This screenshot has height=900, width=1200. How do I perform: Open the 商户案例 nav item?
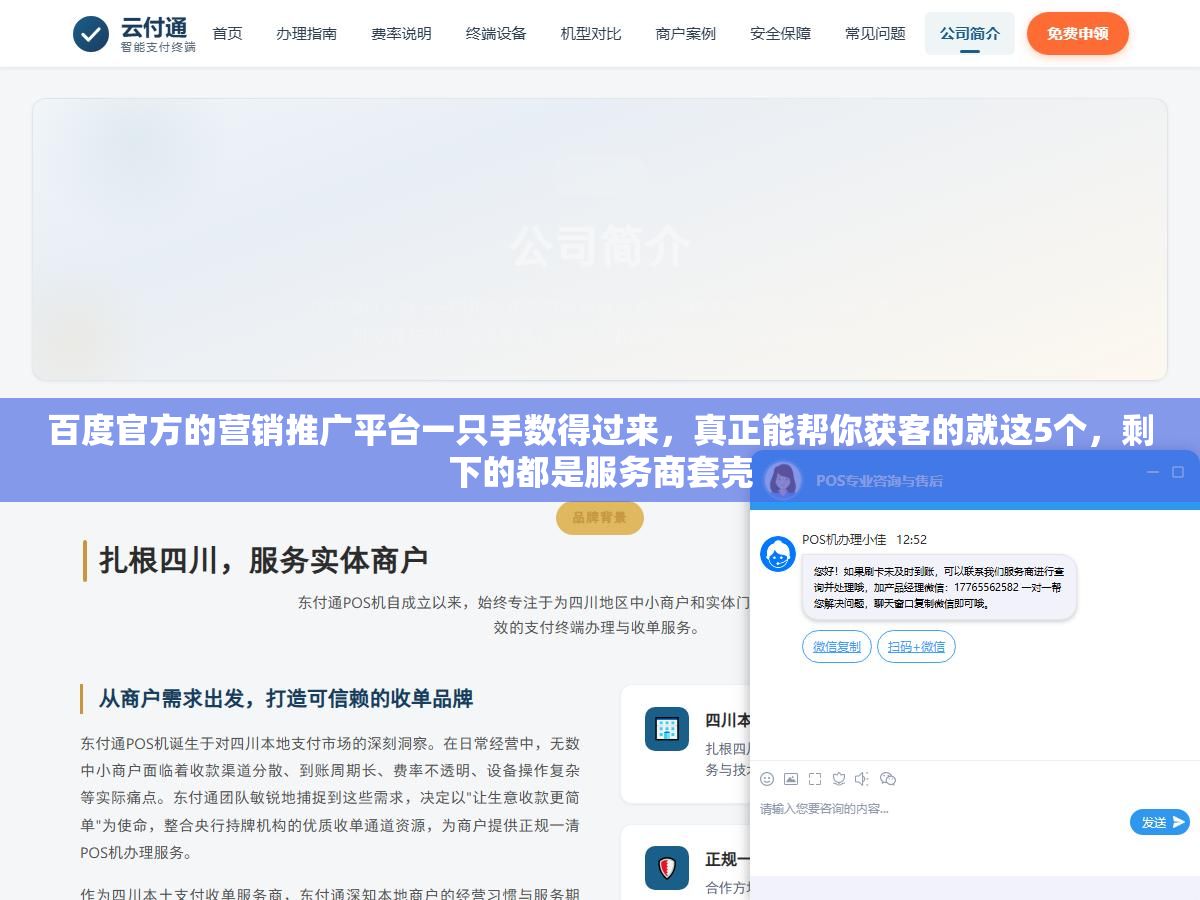tap(686, 34)
